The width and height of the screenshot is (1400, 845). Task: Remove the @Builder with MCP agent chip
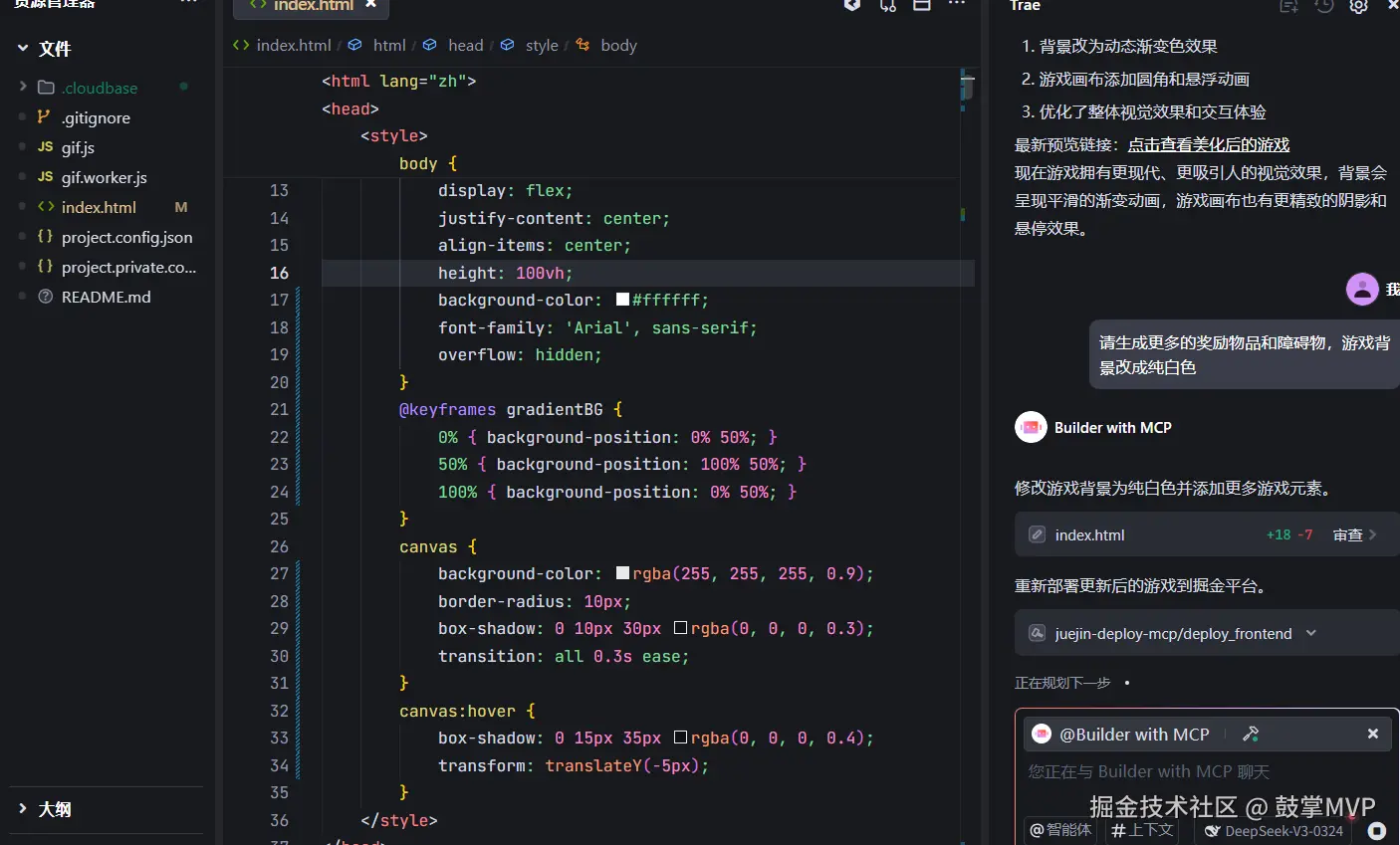coord(1372,734)
